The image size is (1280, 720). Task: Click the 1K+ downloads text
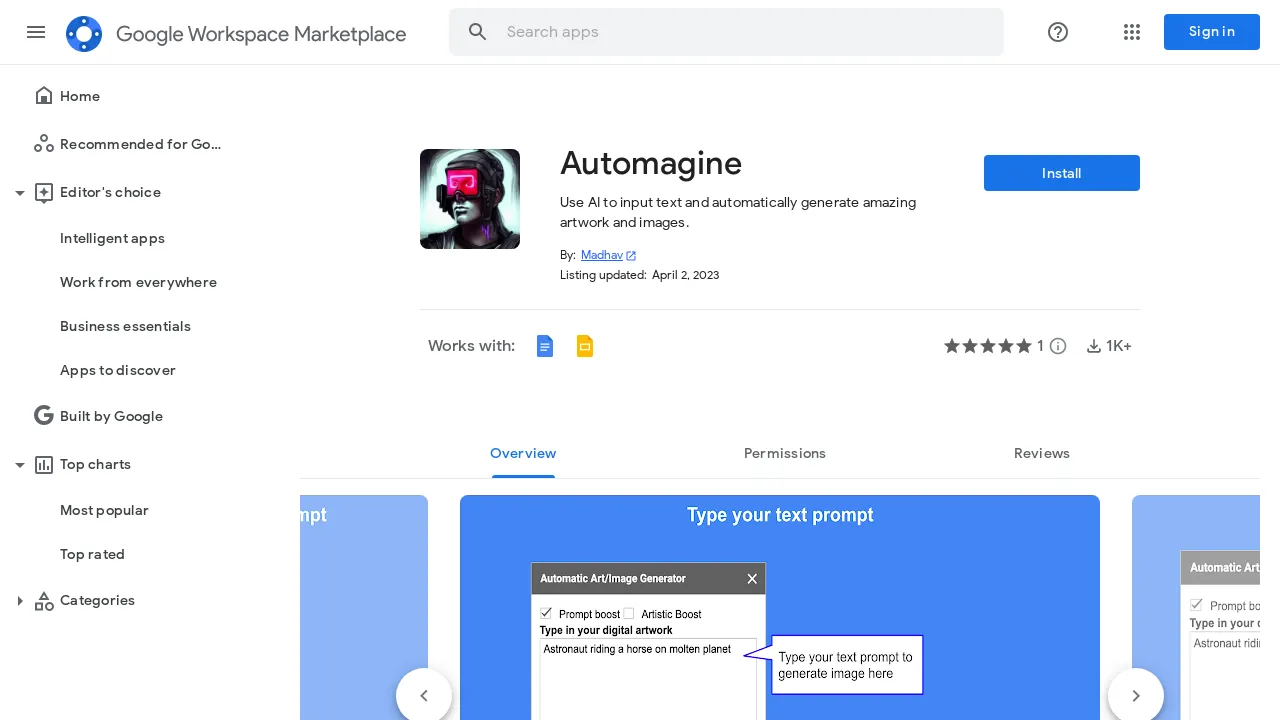[1119, 346]
